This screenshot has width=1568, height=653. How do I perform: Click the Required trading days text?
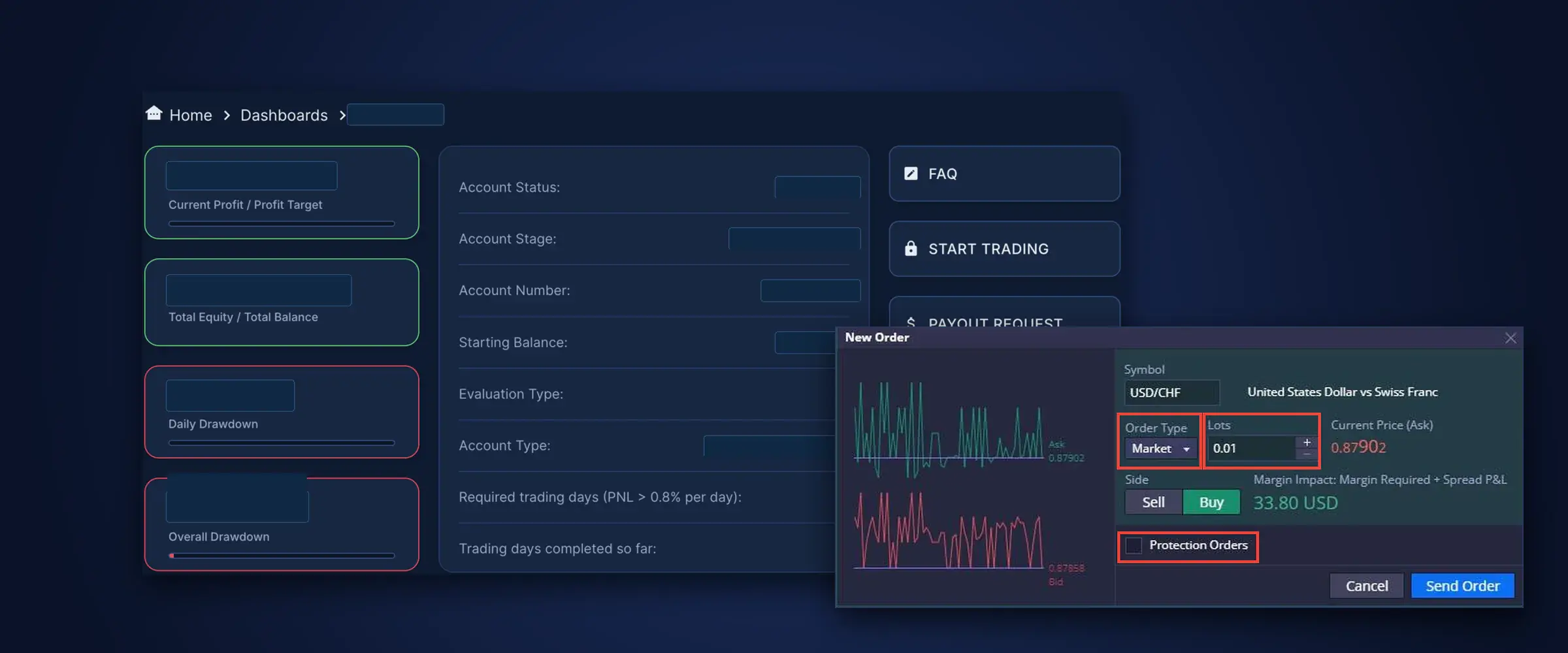coord(600,497)
